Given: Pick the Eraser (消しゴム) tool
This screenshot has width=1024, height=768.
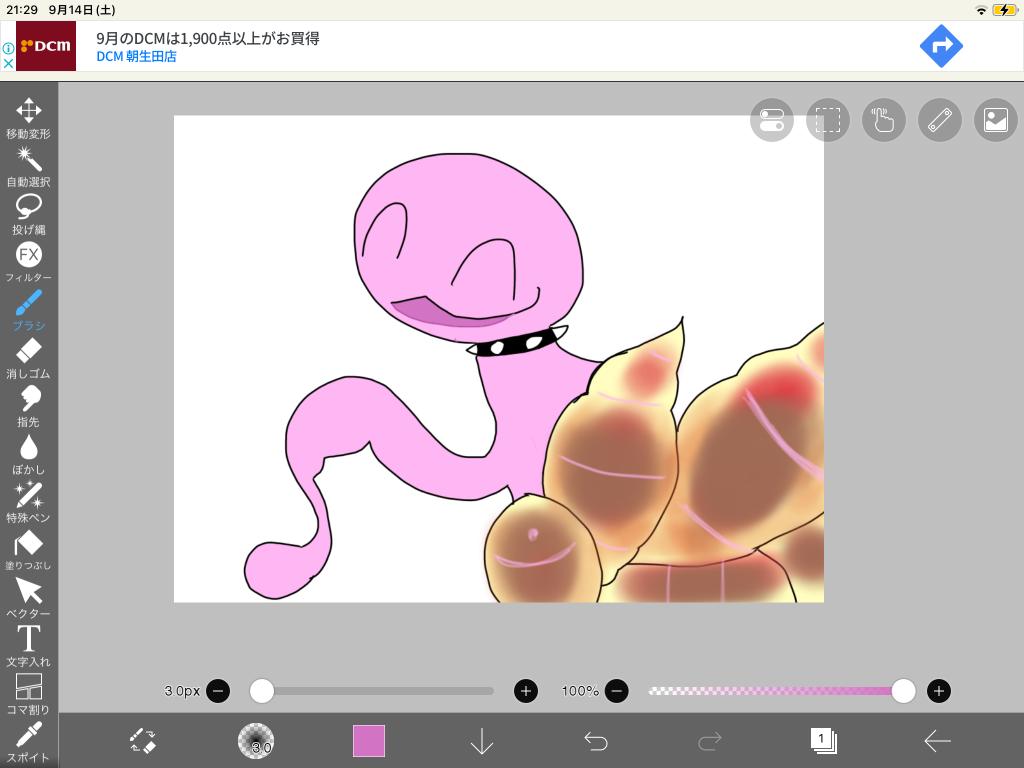Looking at the screenshot, I should point(28,351).
